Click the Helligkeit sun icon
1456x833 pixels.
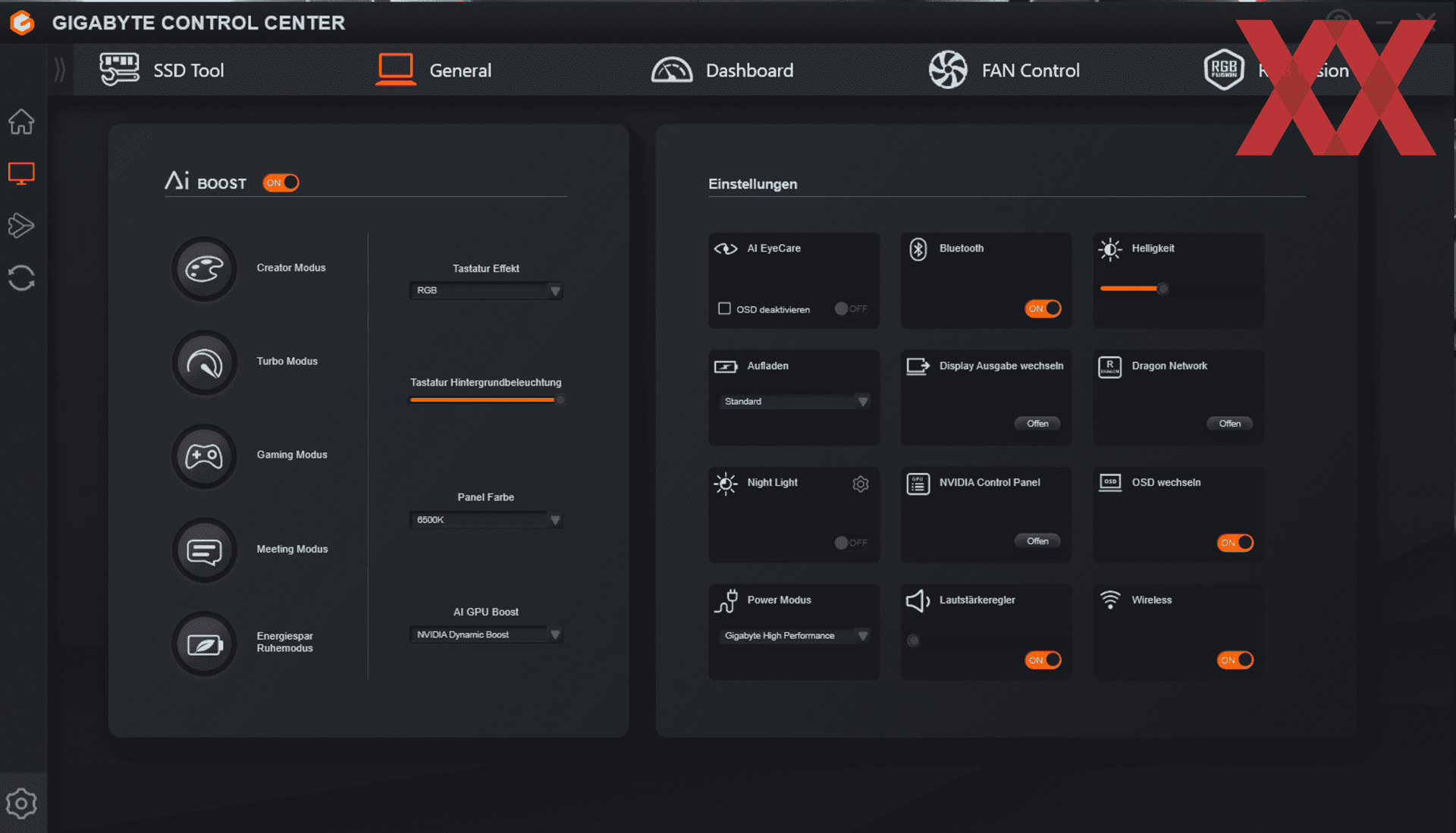click(x=1110, y=249)
